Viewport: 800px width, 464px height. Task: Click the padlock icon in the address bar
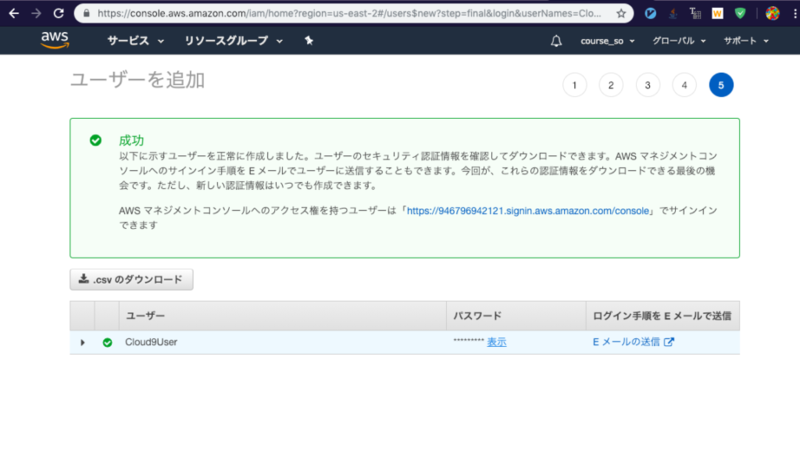86,13
